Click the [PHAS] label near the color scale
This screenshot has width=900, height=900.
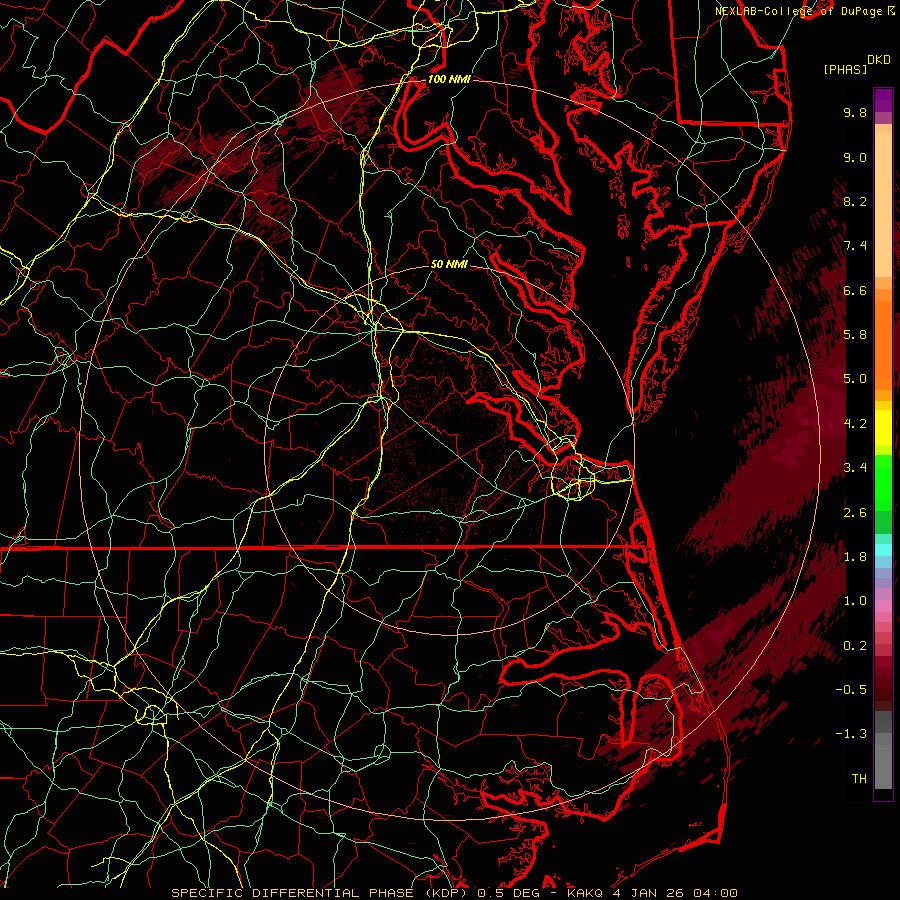[845, 70]
